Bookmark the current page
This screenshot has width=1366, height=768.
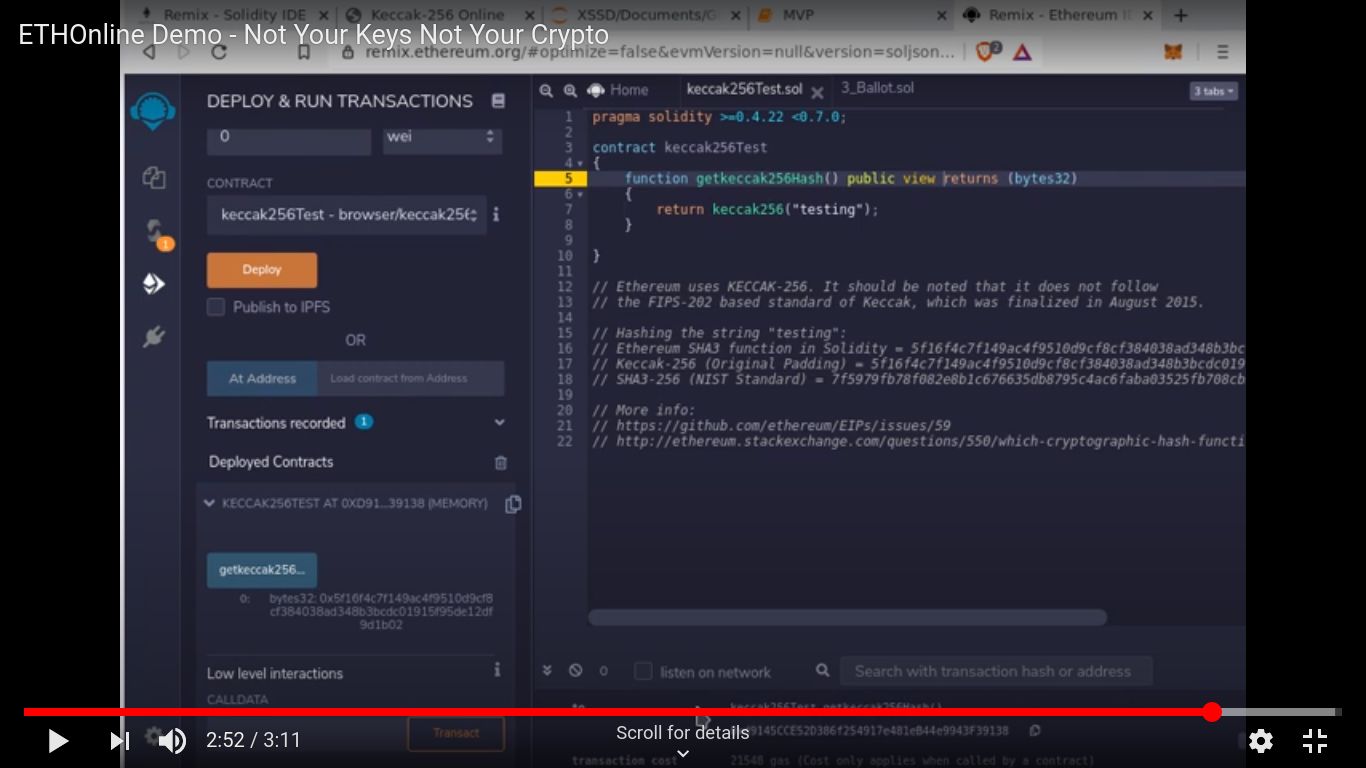pyautogui.click(x=304, y=52)
